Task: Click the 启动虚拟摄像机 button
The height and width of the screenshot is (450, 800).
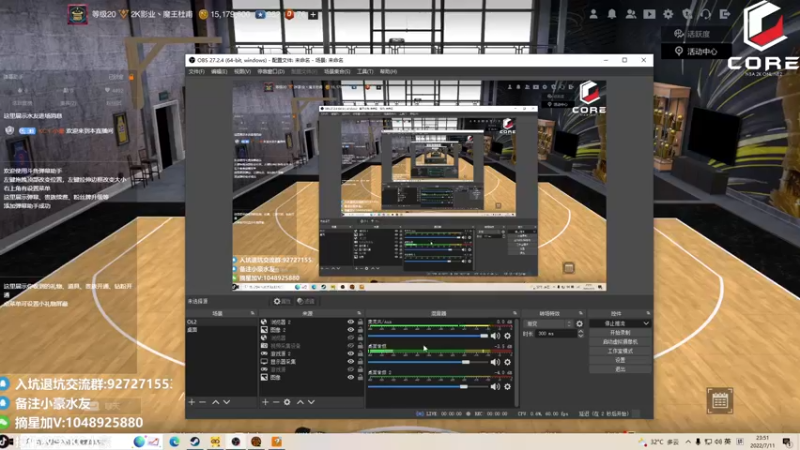Action: [x=620, y=342]
